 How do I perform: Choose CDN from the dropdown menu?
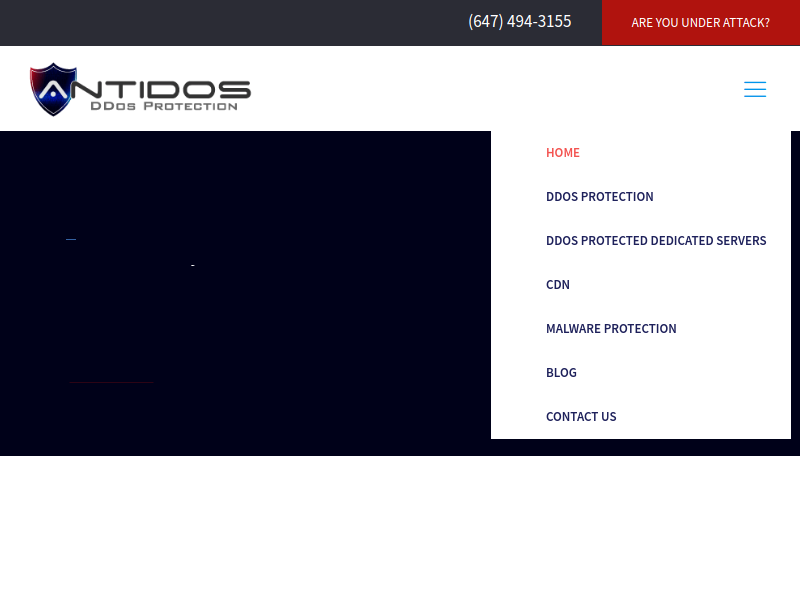pyautogui.click(x=558, y=285)
